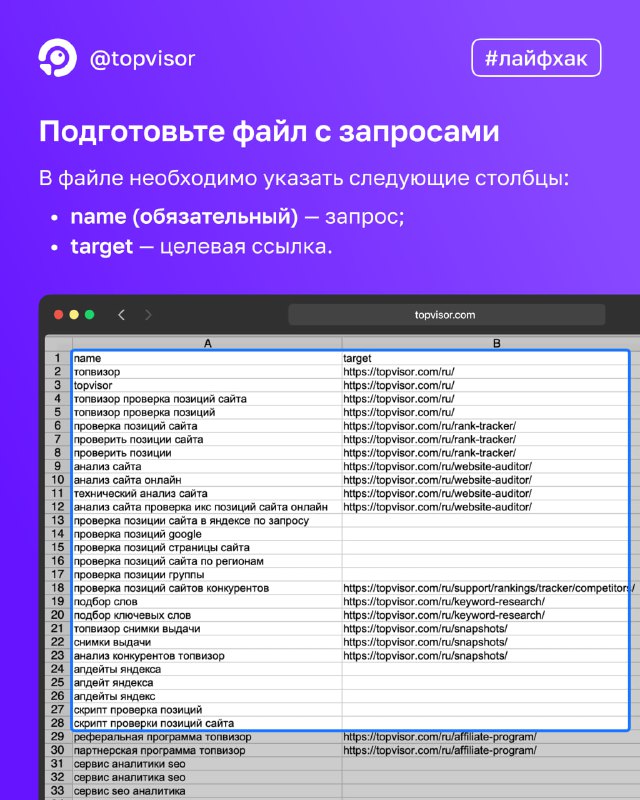Select 'партнерская программа топвизор' cell

coord(207,751)
